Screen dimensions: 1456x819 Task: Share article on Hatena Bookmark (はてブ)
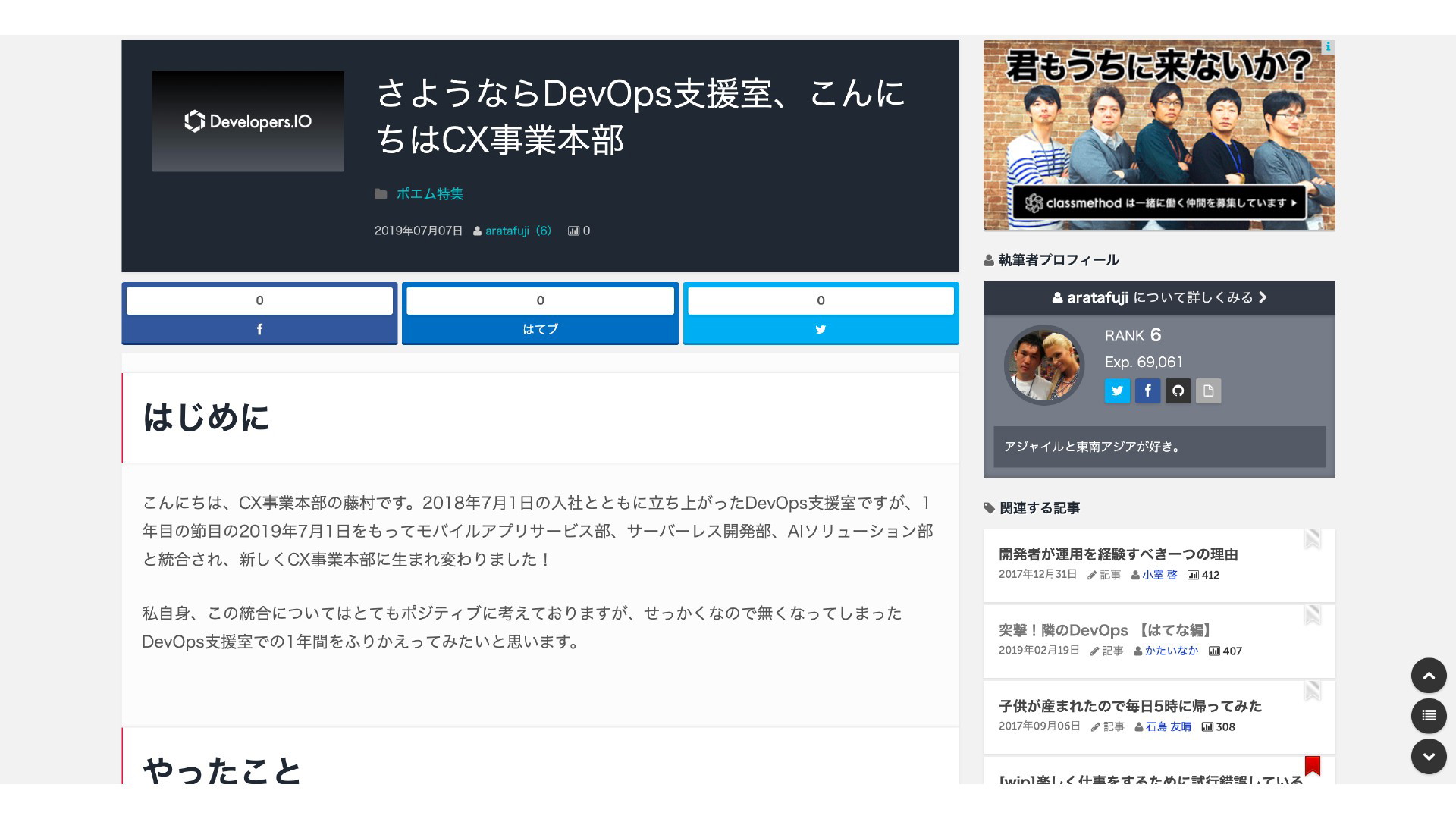click(x=540, y=329)
